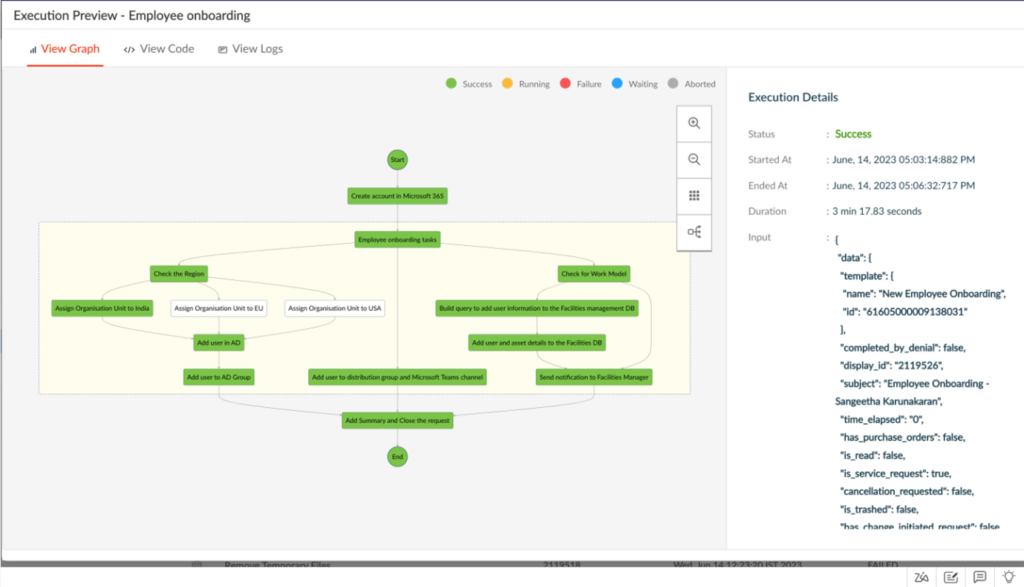
Task: Switch to the branch layout view
Action: (694, 231)
